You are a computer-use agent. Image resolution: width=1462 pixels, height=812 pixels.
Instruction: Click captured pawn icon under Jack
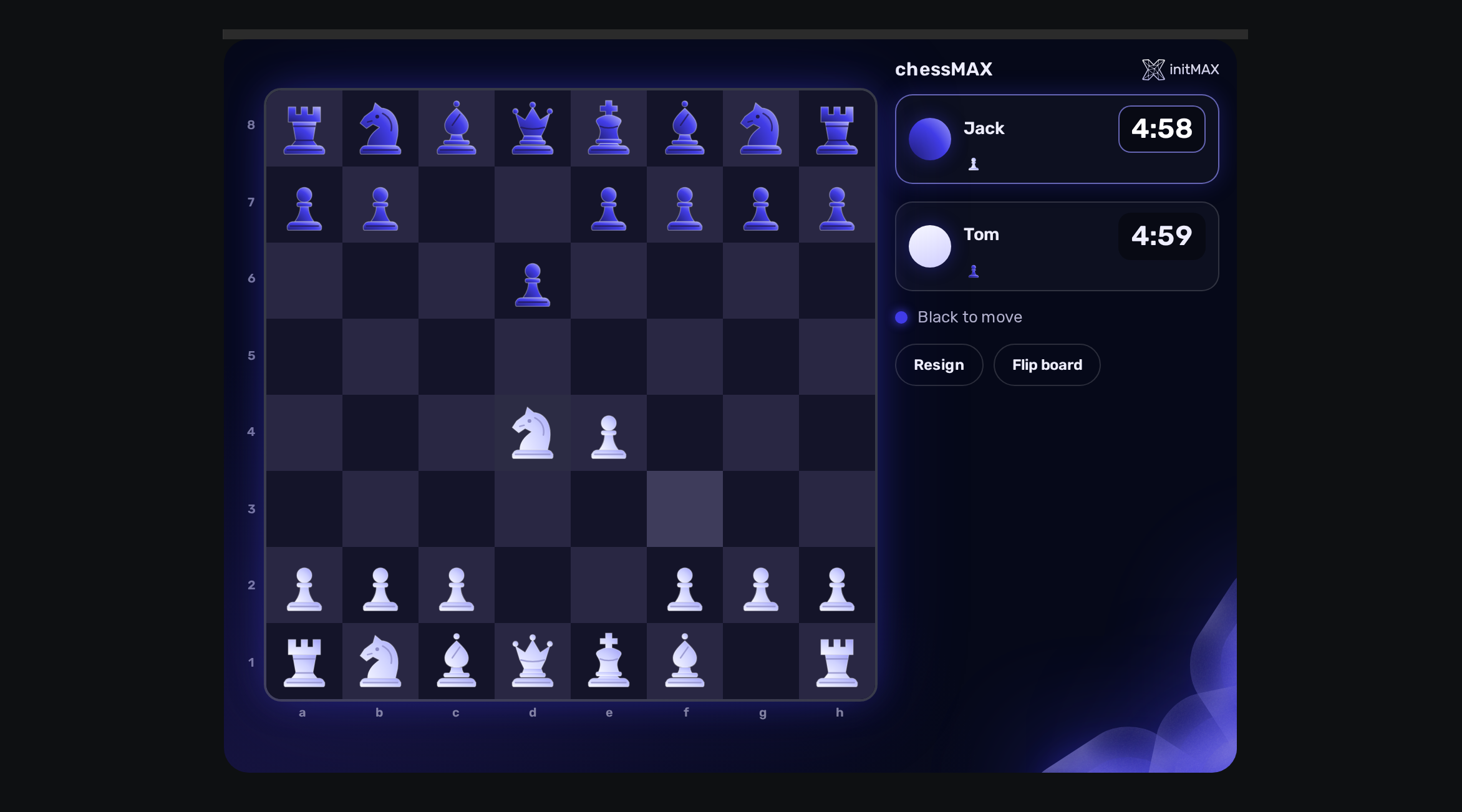pyautogui.click(x=974, y=164)
